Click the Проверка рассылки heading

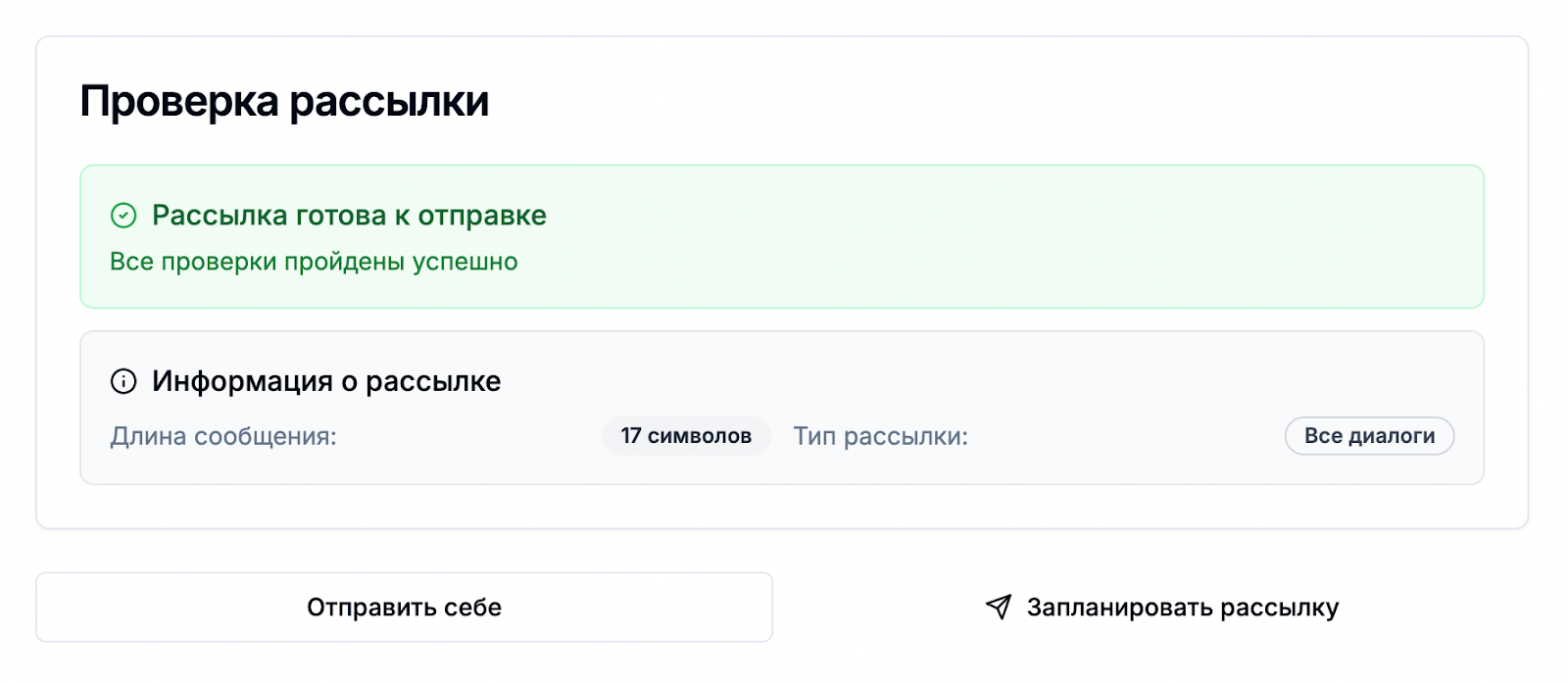(284, 101)
